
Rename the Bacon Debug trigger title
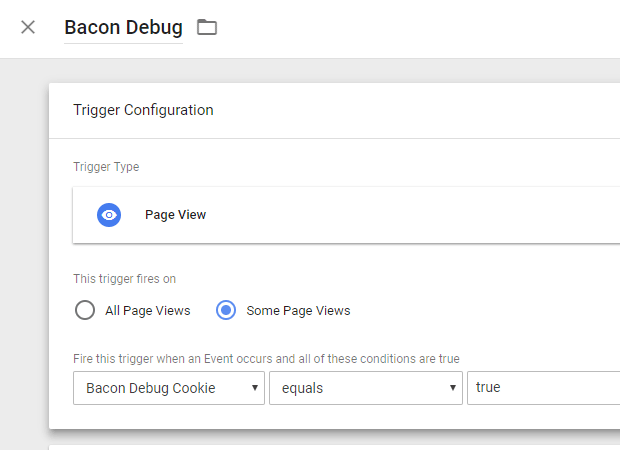[123, 28]
